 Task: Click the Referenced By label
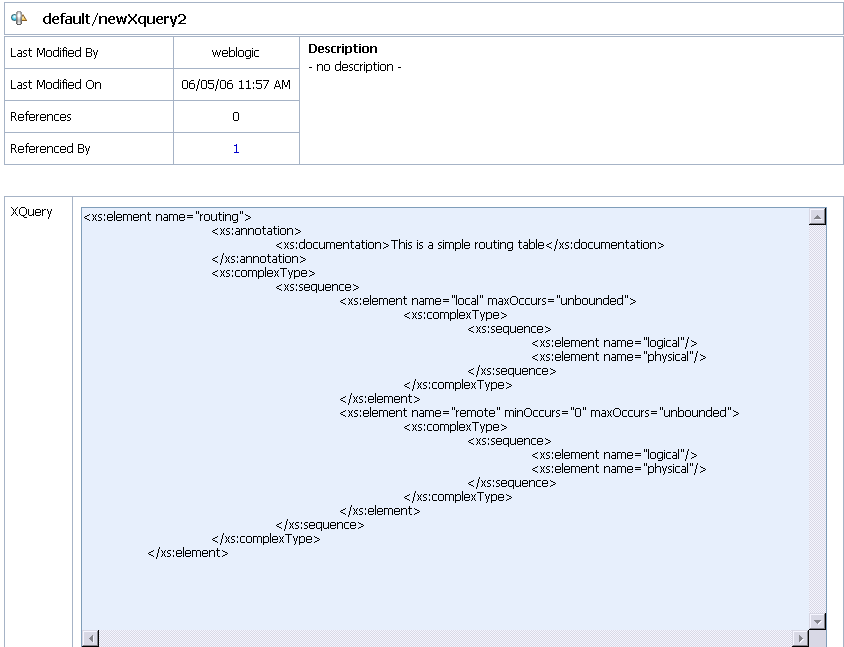pos(50,149)
